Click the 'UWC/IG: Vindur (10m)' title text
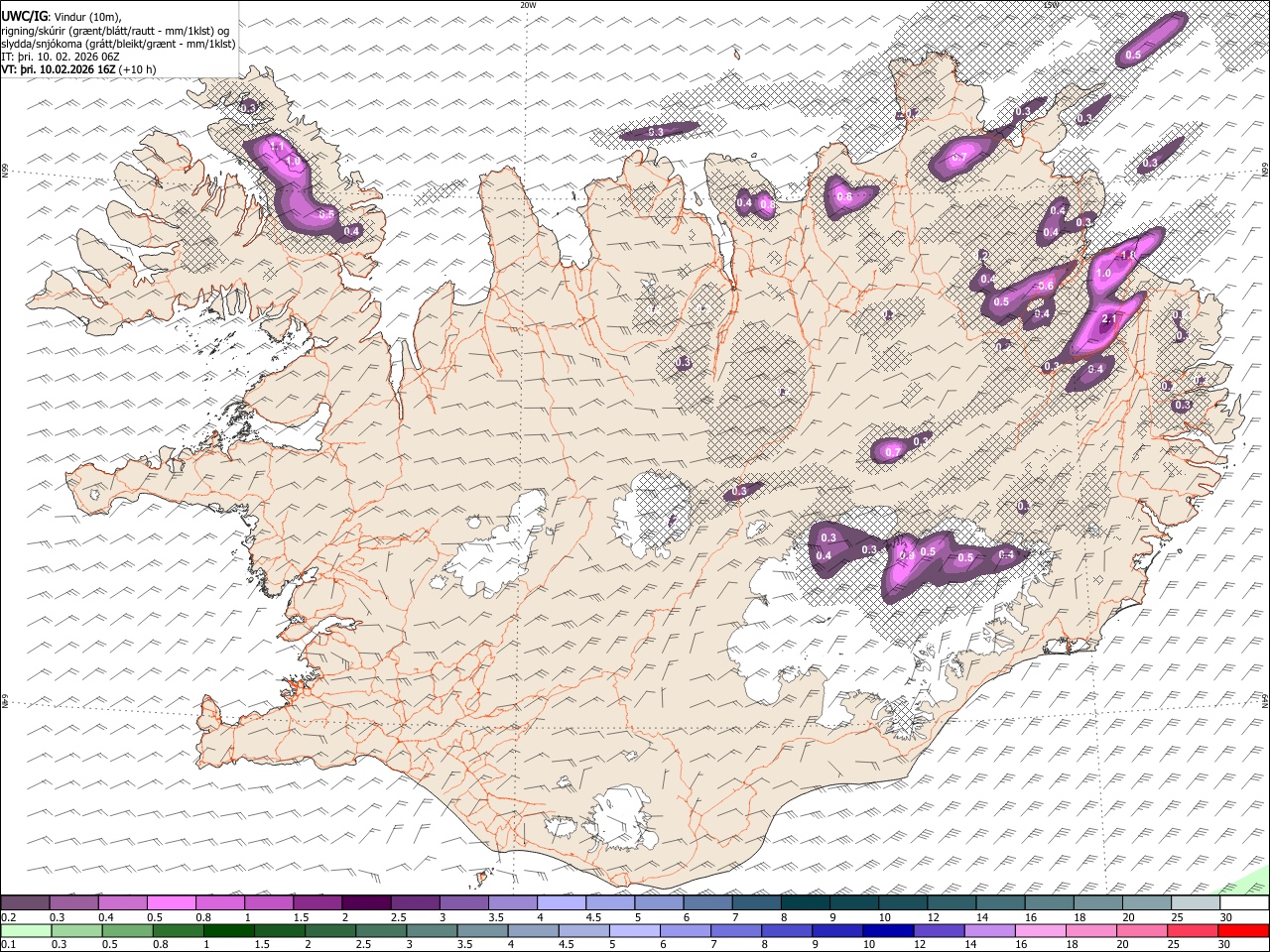This screenshot has width=1270, height=952. (x=62, y=16)
